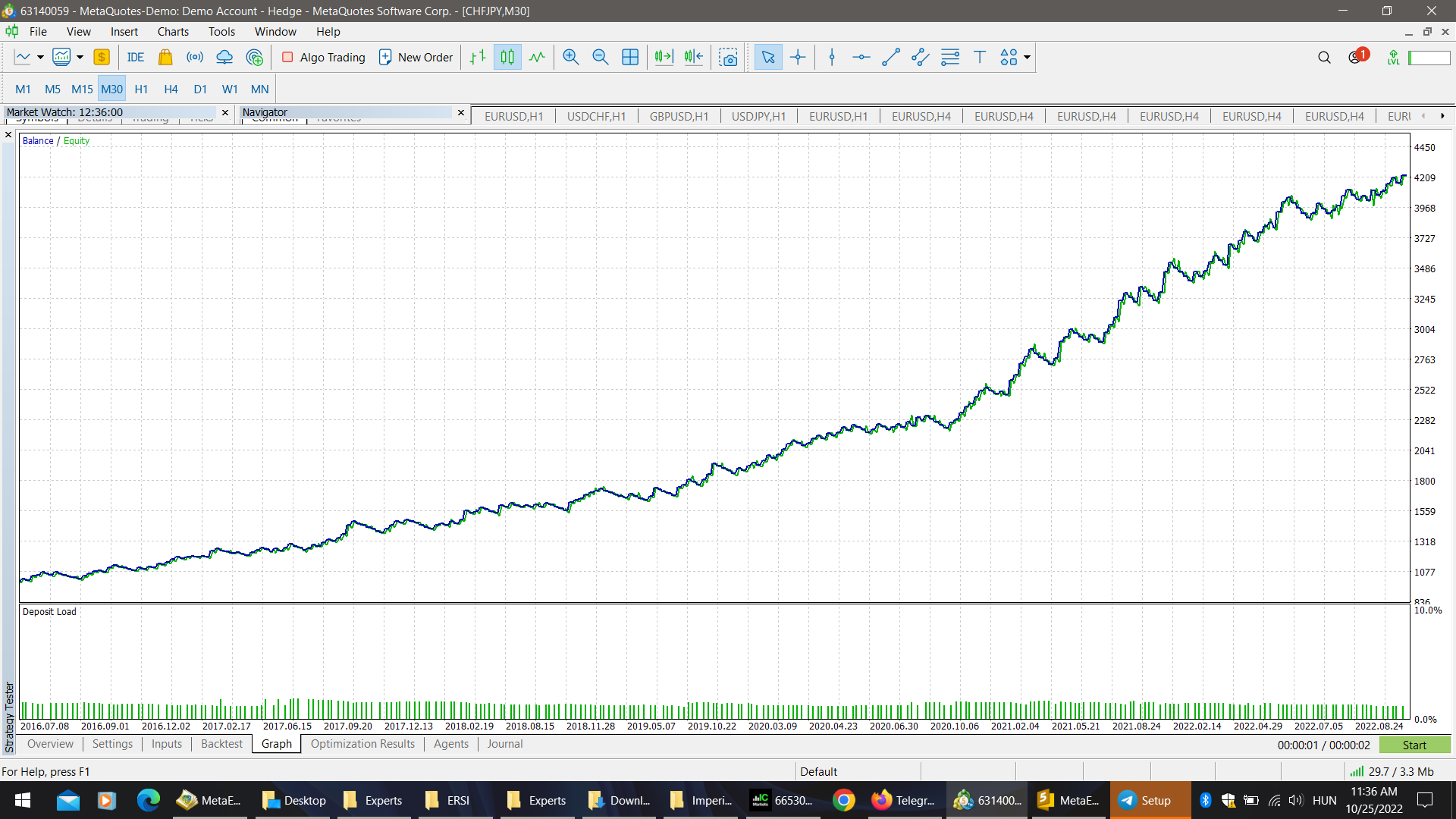Toggle Algo Trading on
The image size is (1456, 819).
click(324, 57)
